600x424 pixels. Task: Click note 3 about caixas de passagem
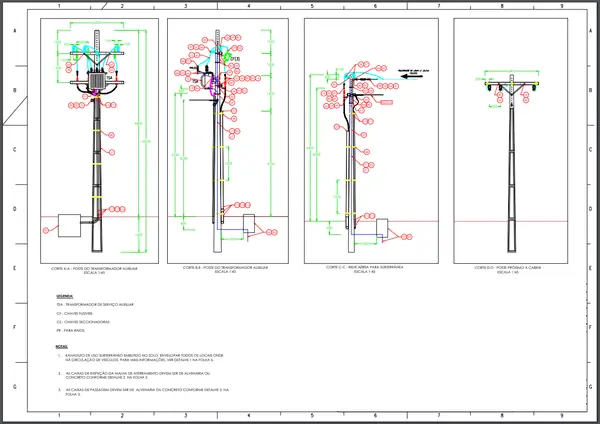[x=143, y=392]
